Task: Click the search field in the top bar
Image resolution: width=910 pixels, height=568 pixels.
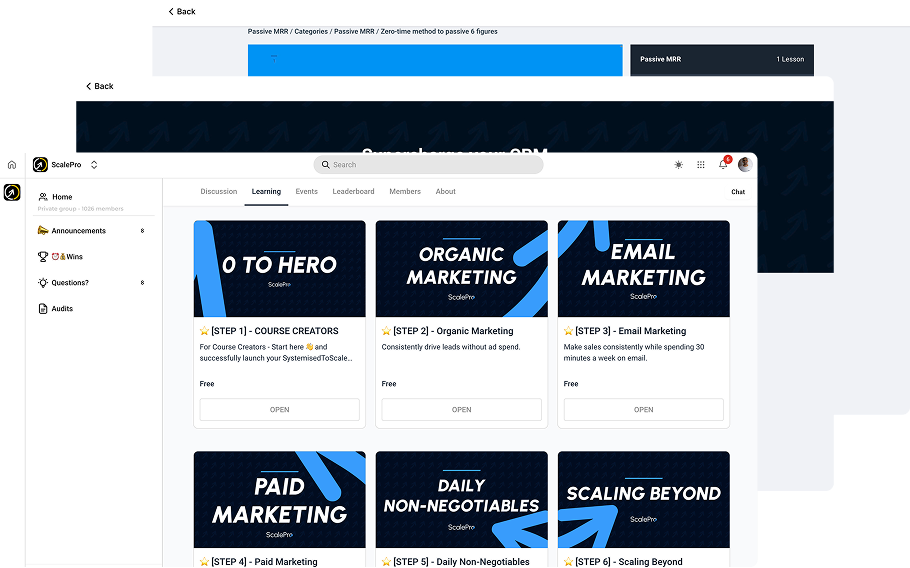Action: click(428, 165)
